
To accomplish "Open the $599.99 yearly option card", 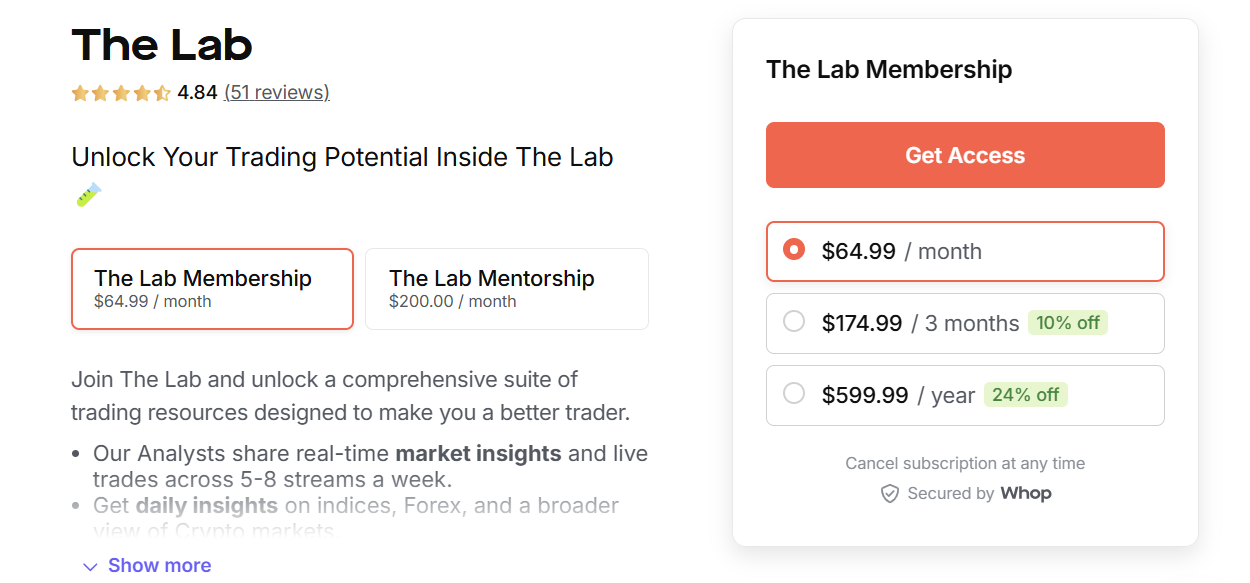I will click(965, 394).
